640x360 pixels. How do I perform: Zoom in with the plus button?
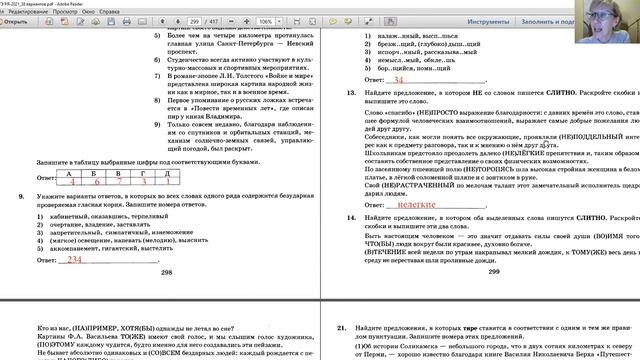coord(247,22)
